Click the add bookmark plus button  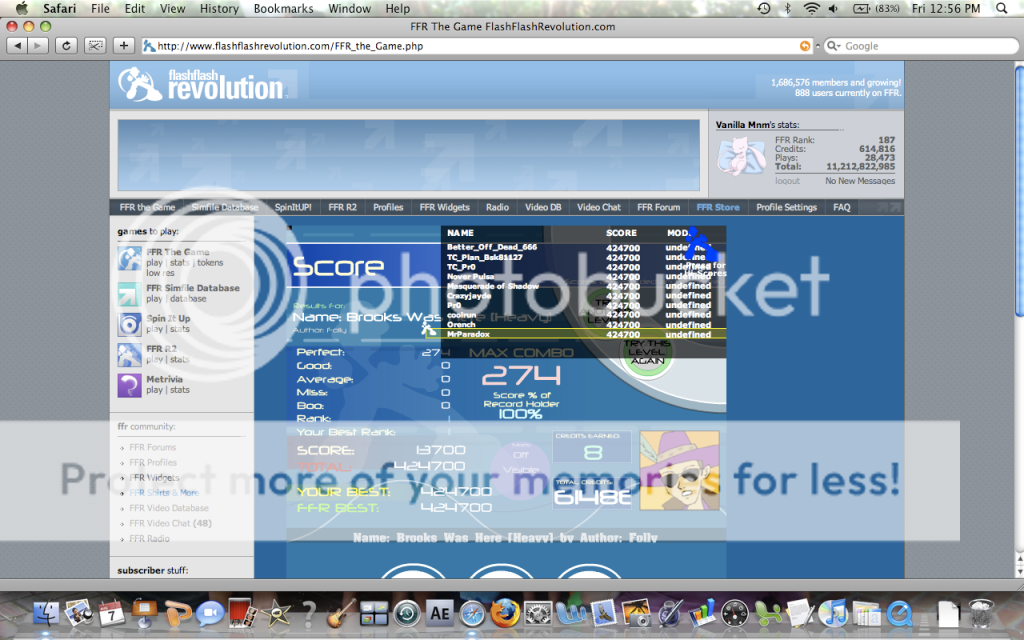pyautogui.click(x=124, y=46)
